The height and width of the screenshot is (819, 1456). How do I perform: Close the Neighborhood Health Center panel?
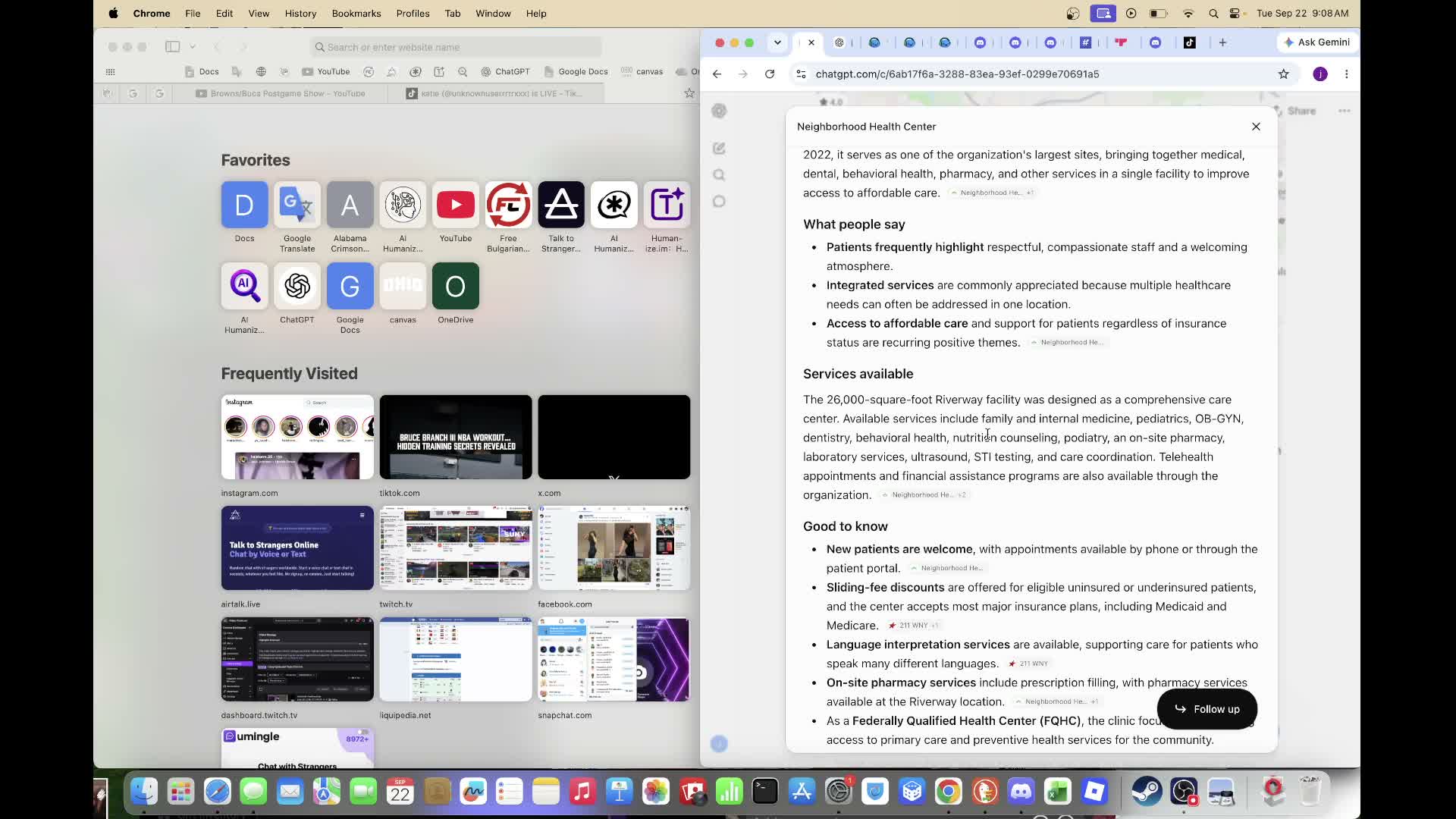pyautogui.click(x=1256, y=127)
